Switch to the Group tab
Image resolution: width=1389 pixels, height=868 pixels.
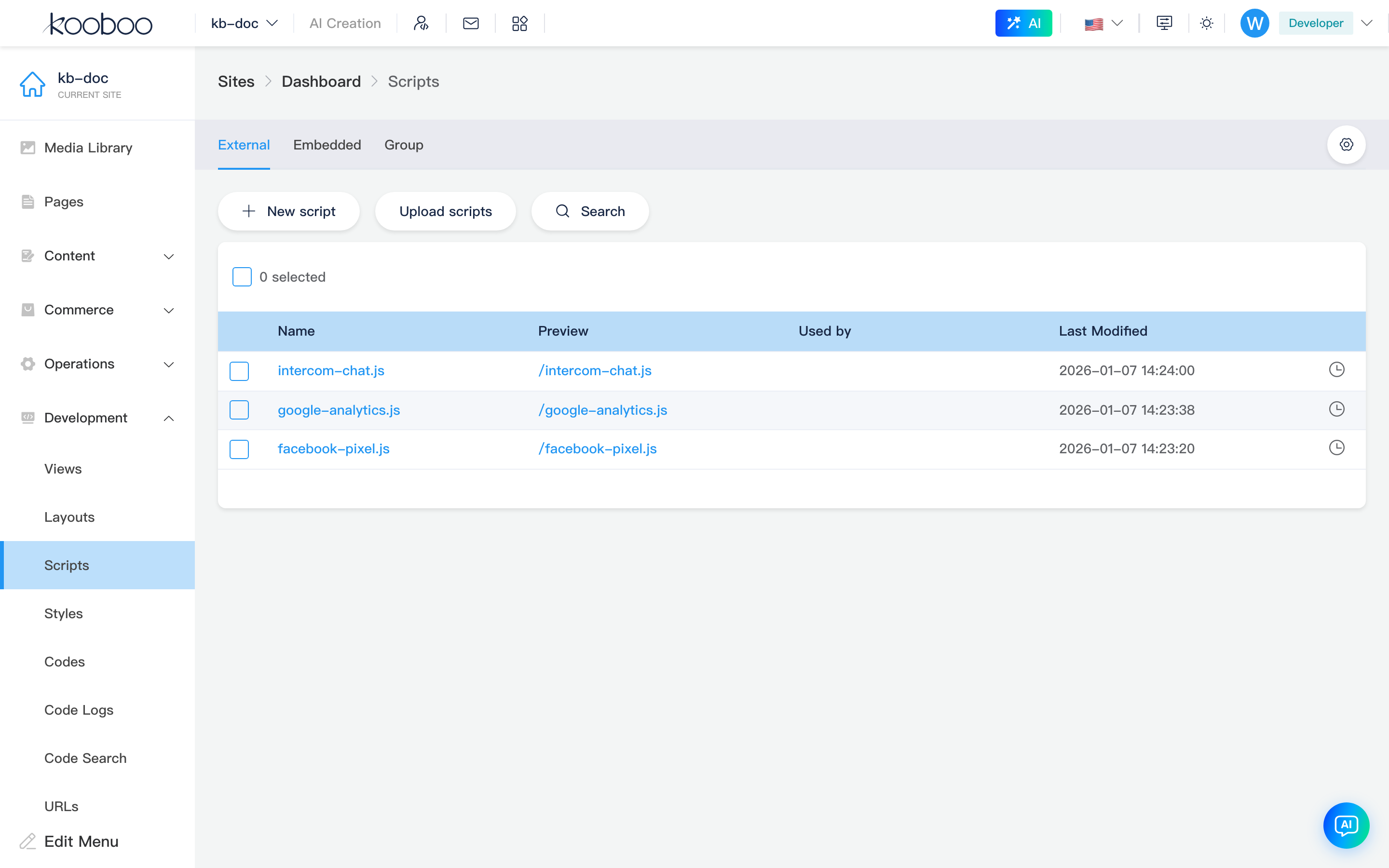pyautogui.click(x=404, y=145)
